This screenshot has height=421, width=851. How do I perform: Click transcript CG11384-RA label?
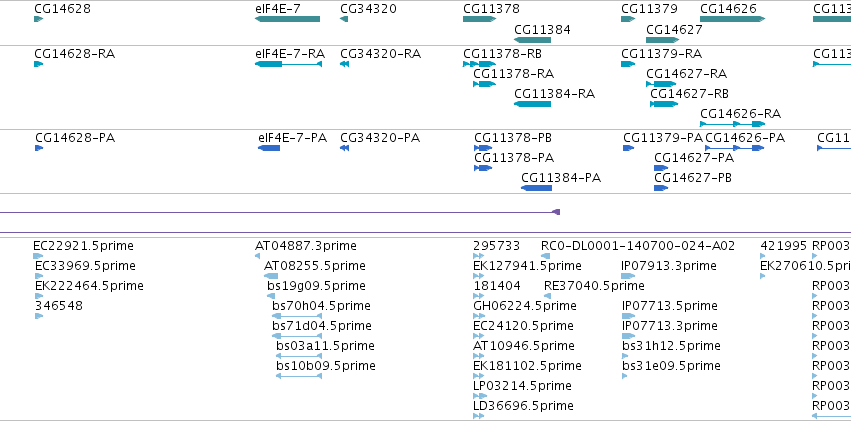[554, 94]
